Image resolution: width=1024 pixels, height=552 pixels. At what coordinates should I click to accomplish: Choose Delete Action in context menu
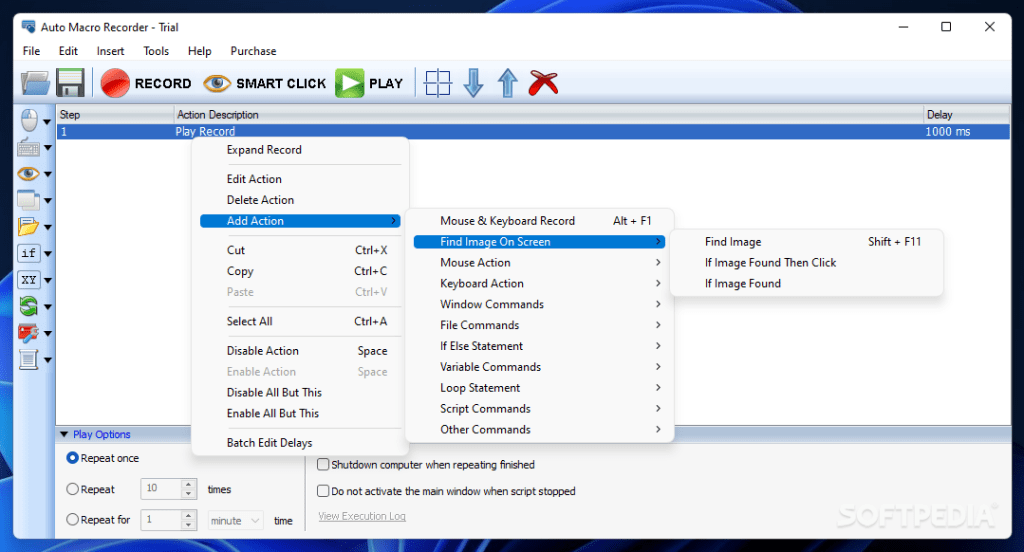pos(300,200)
